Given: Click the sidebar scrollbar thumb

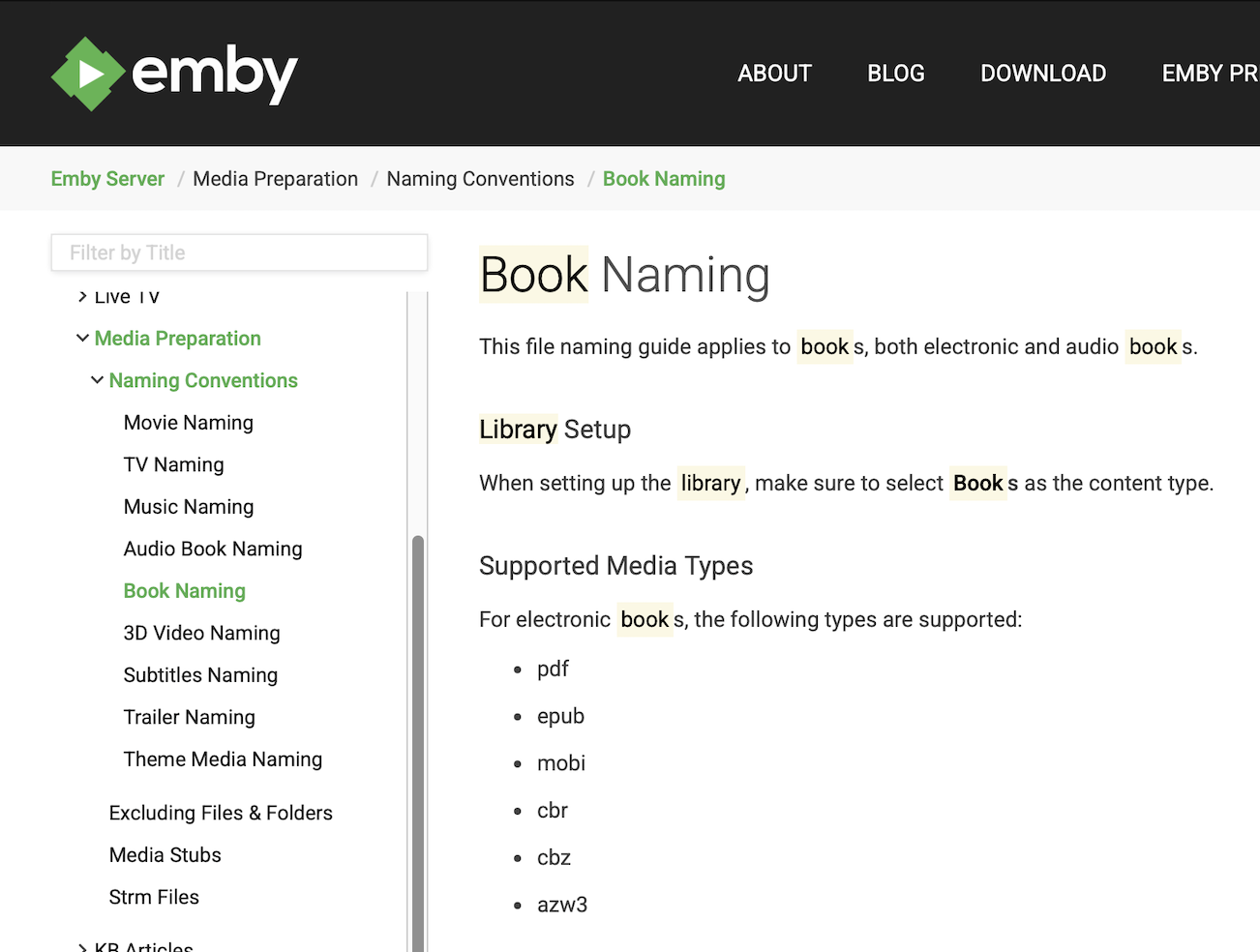Looking at the screenshot, I should (418, 743).
